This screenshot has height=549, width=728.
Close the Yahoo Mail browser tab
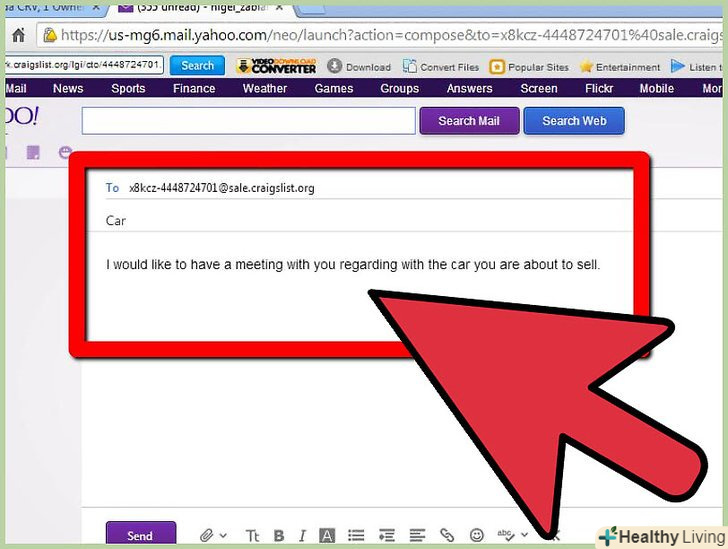[x=280, y=7]
